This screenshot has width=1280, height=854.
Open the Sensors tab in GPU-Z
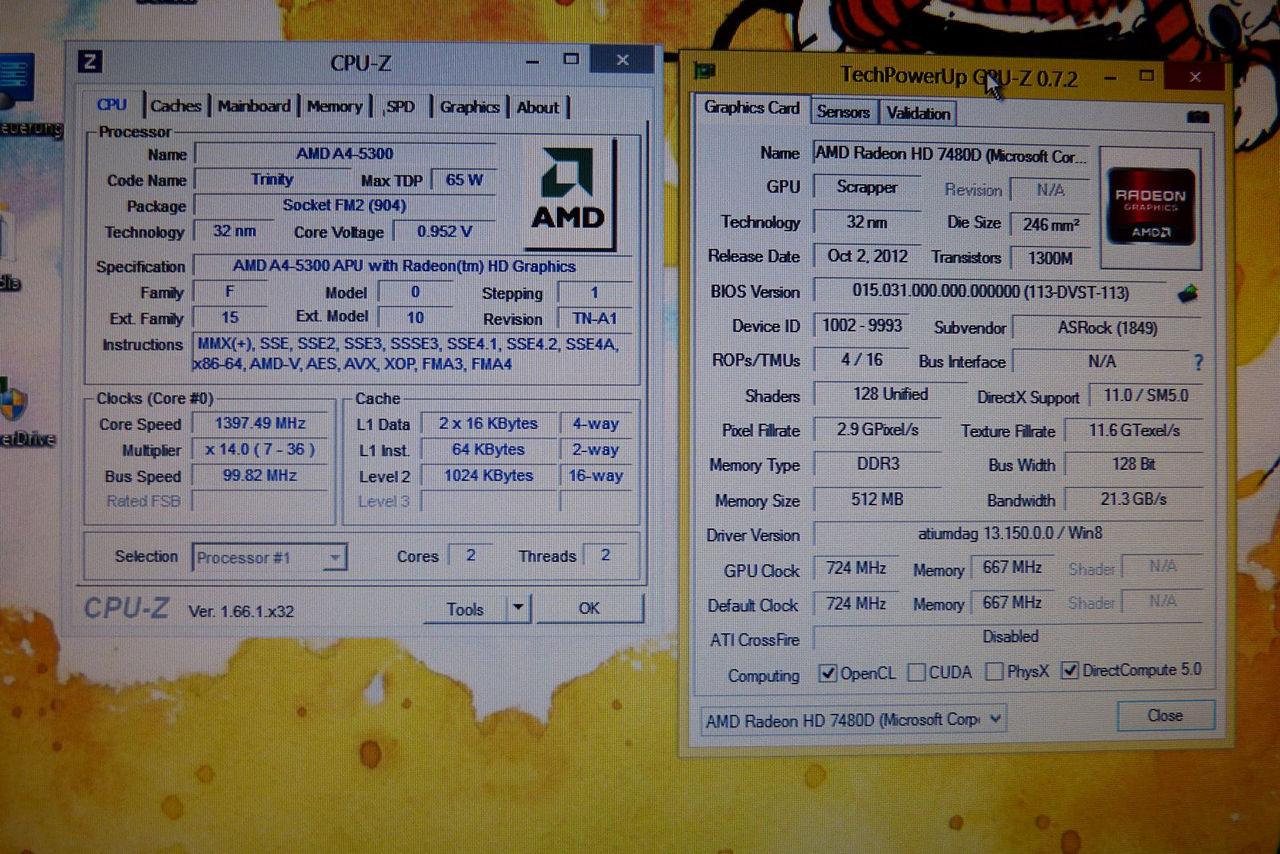(843, 112)
